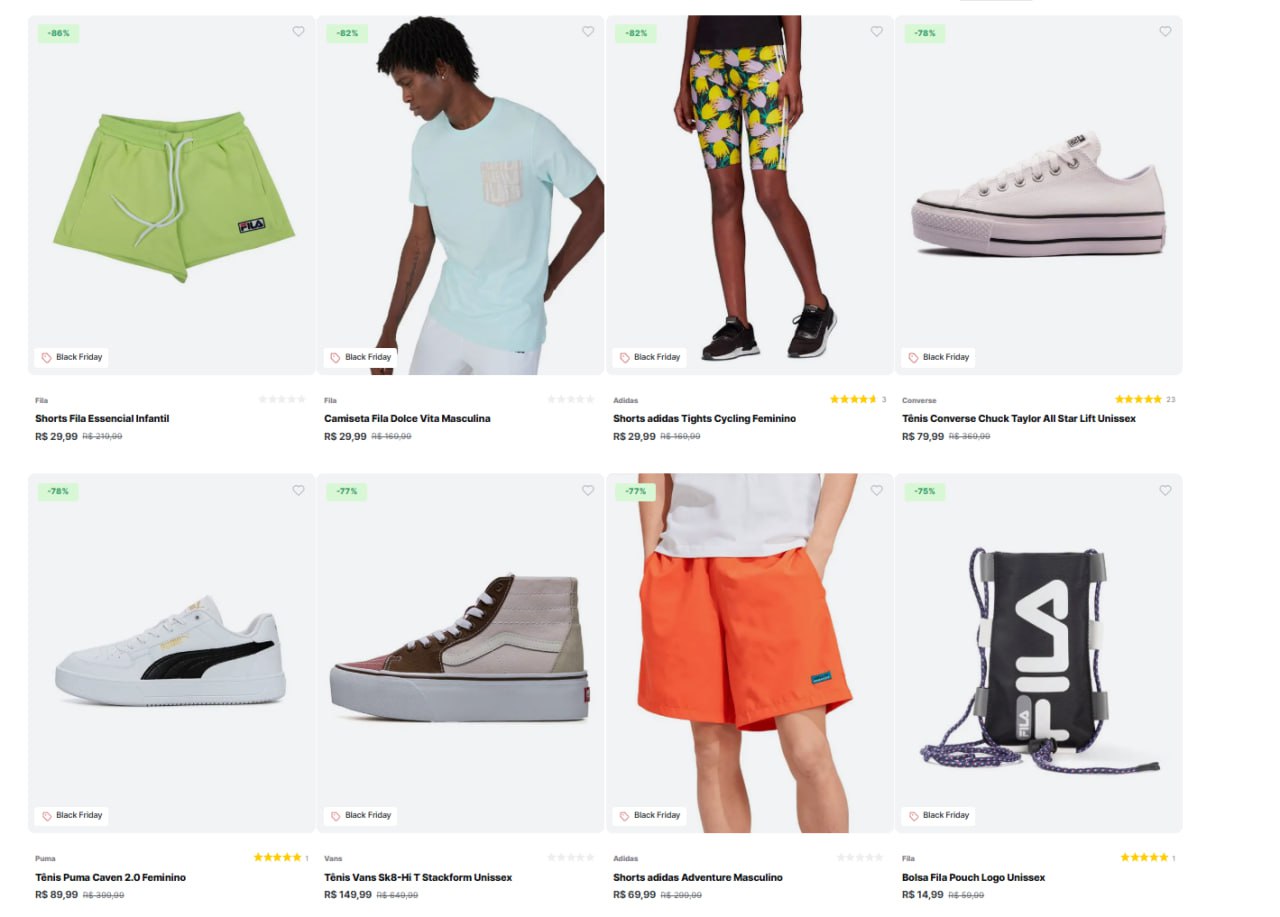Click the heart icon on Bolsa Fila Pouch card

(x=1165, y=490)
